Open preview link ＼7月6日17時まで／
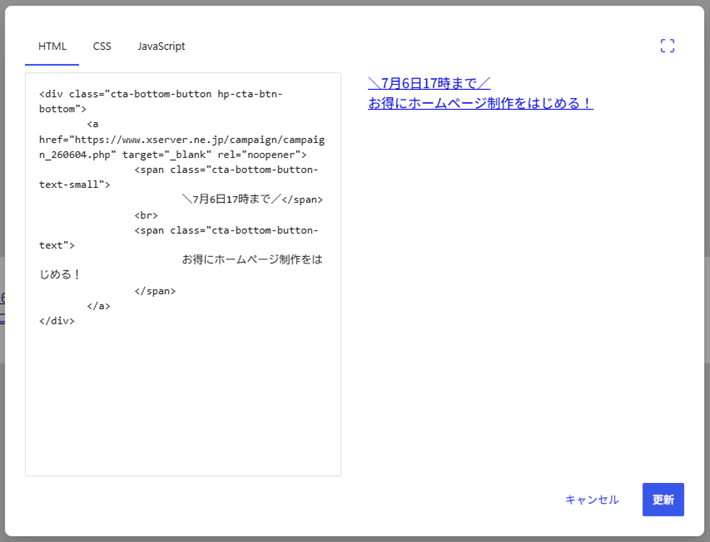Viewport: 710px width, 542px height. 429,83
